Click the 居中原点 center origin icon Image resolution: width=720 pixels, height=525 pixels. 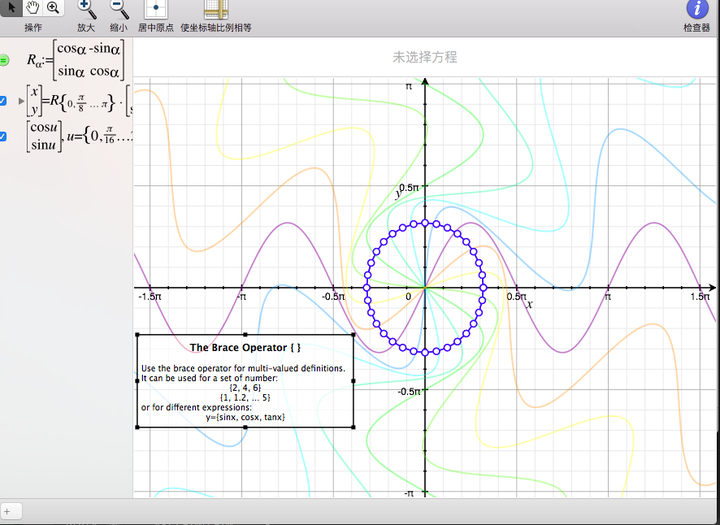156,9
